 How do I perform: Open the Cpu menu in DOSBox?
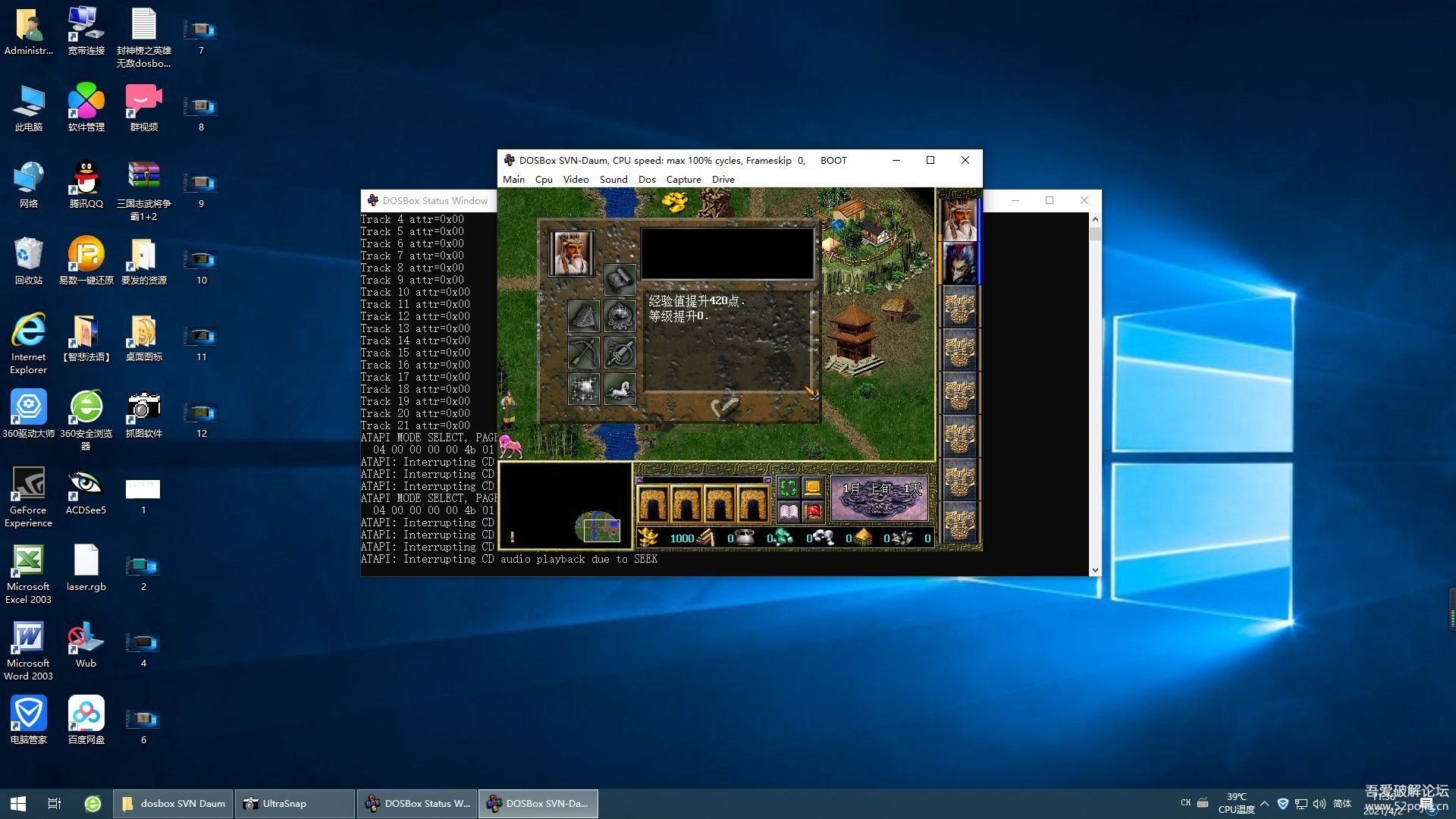coord(544,180)
